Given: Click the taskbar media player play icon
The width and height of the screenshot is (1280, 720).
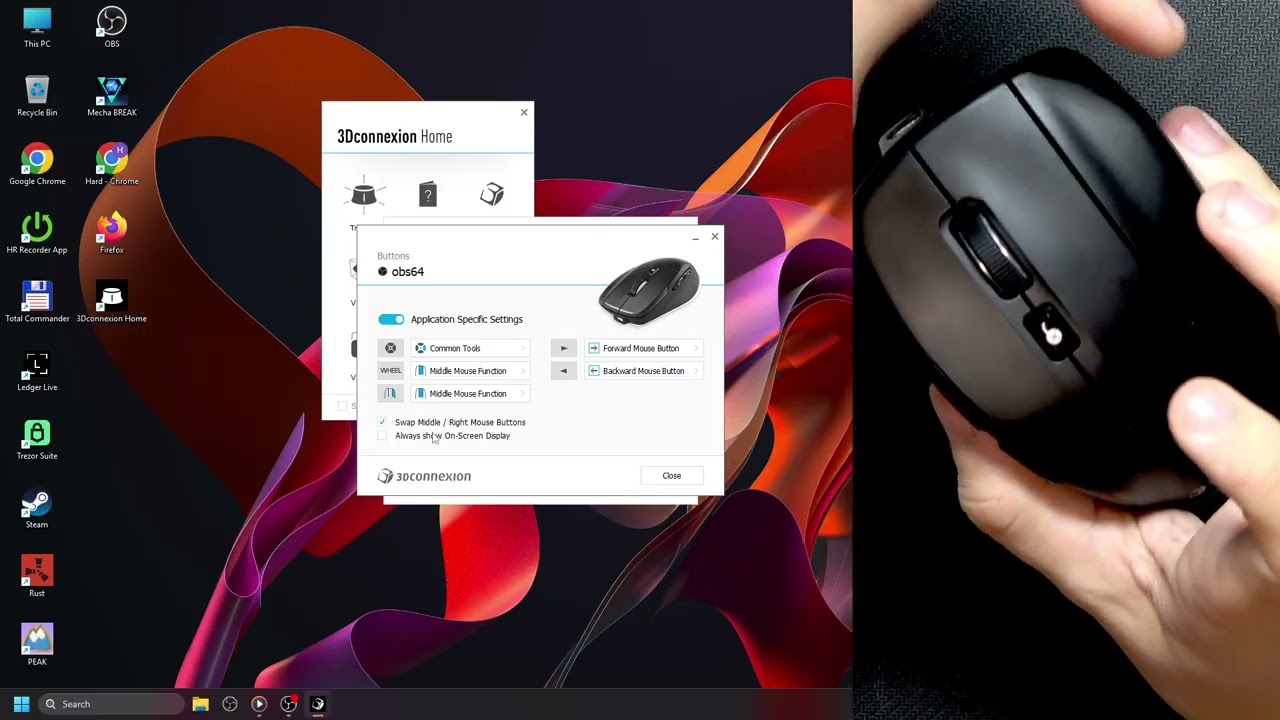Looking at the screenshot, I should (259, 704).
